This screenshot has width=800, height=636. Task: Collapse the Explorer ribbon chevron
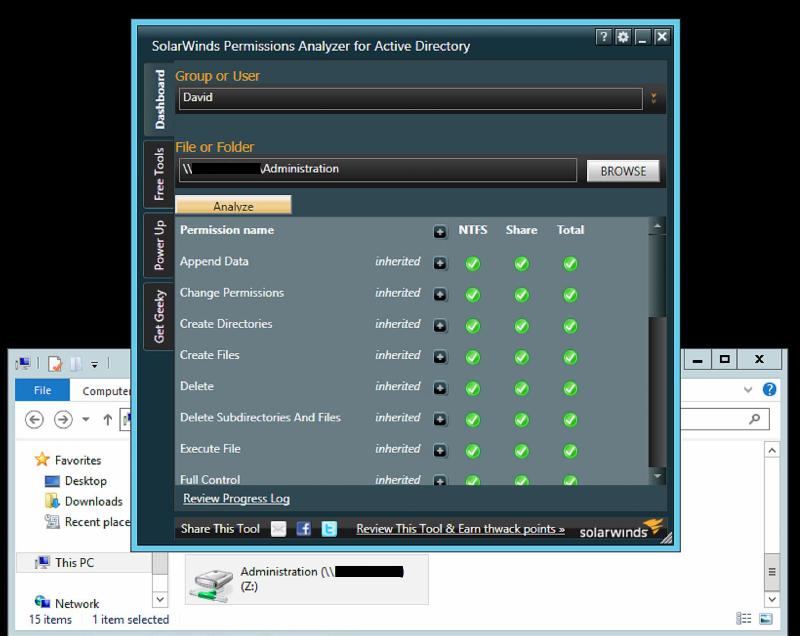pos(748,390)
